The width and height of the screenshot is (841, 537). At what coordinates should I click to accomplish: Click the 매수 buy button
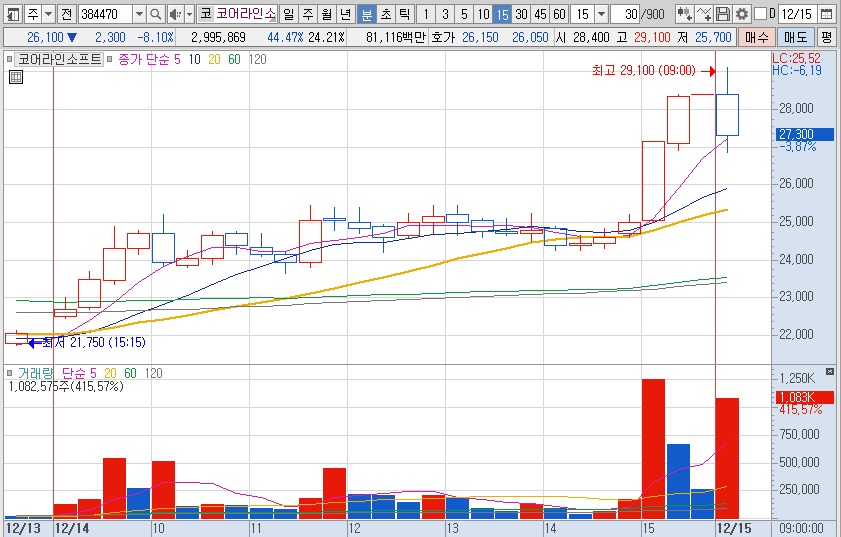[756, 38]
